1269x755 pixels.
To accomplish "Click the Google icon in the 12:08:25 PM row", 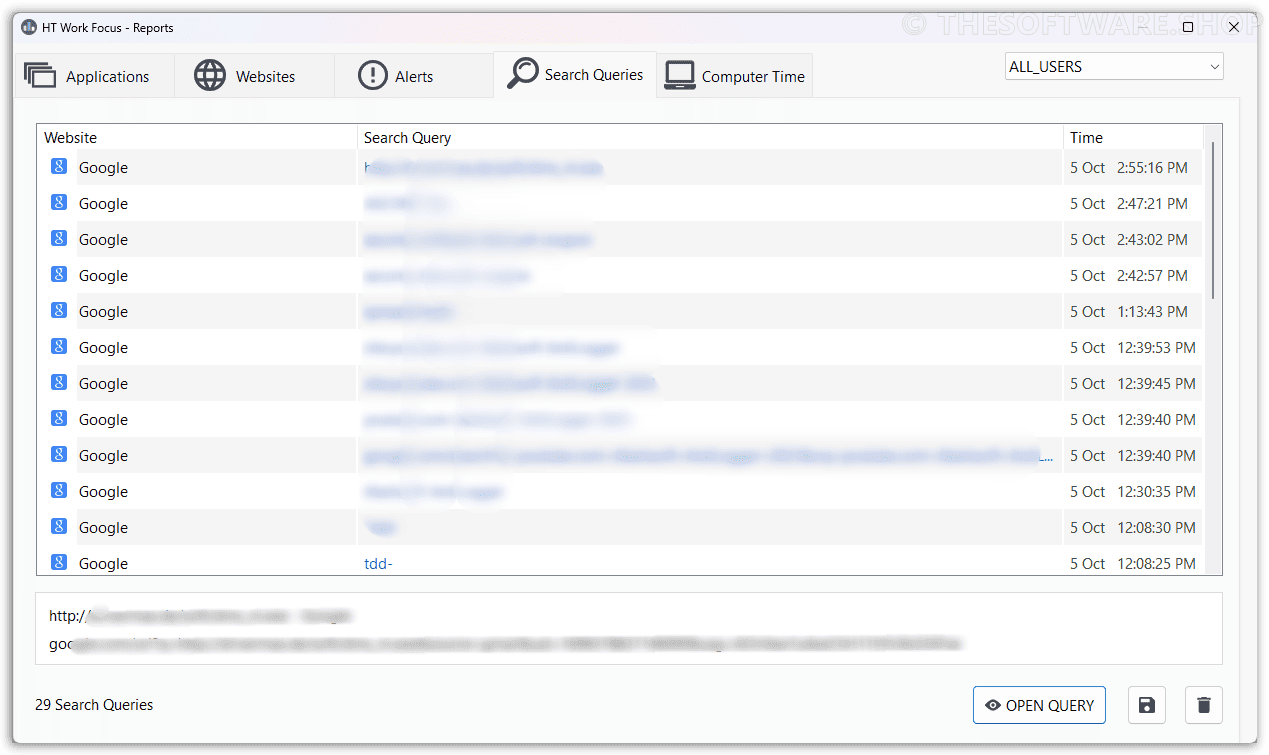I will [x=59, y=563].
